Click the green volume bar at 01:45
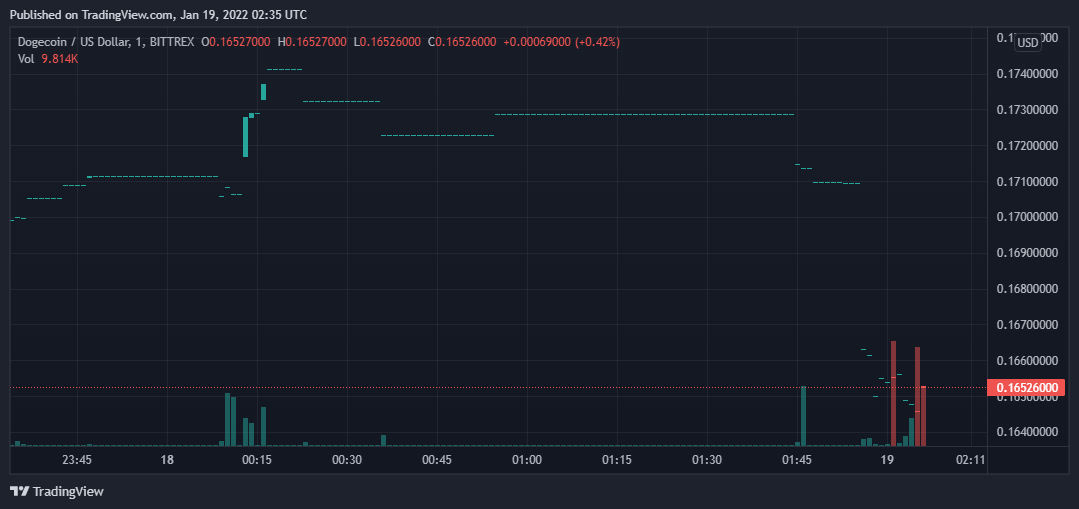 [803, 415]
